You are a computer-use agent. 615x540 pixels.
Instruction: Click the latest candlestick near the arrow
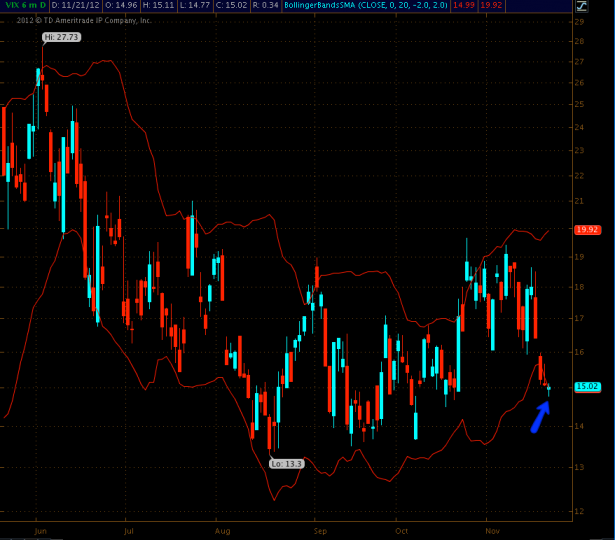548,386
